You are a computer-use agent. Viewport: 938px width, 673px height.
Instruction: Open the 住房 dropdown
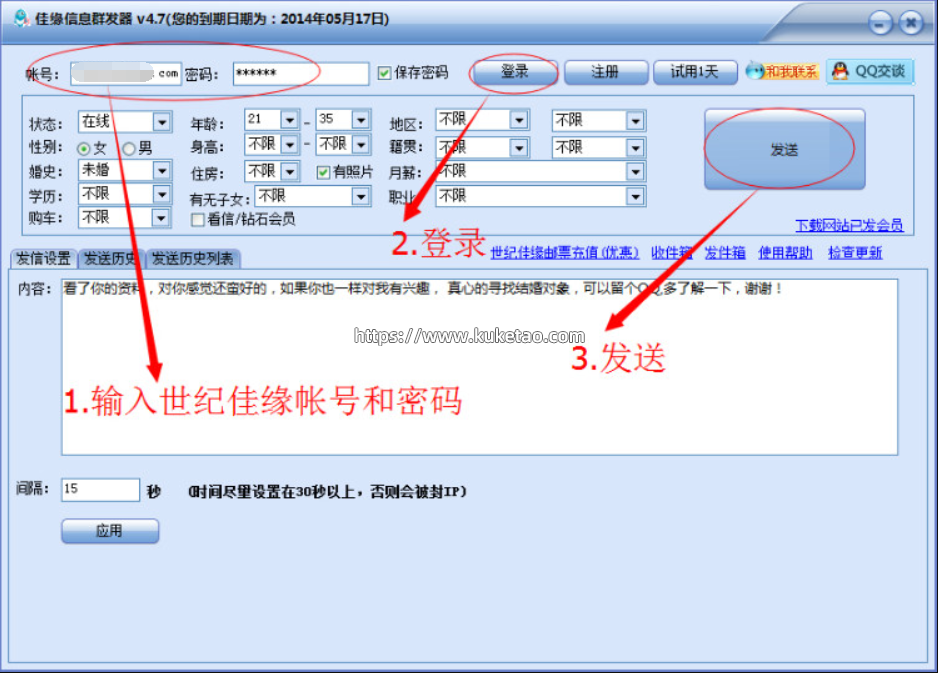pyautogui.click(x=272, y=172)
